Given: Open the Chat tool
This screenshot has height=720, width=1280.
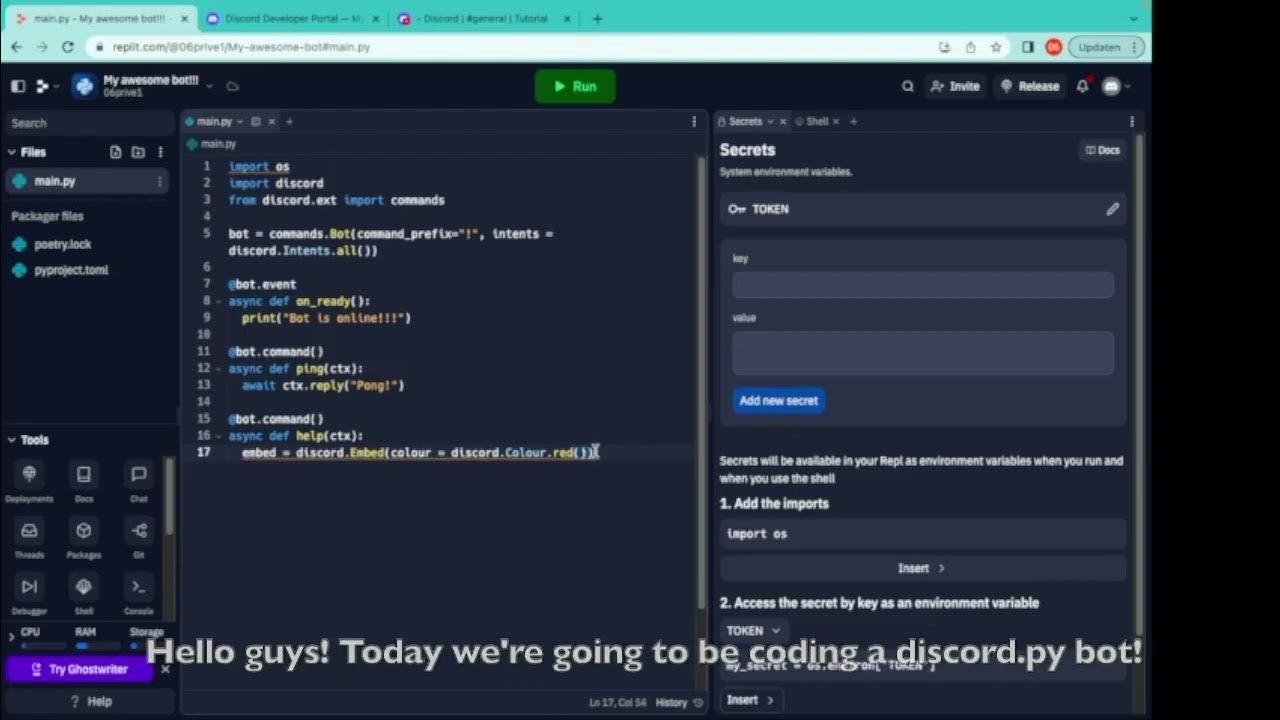Looking at the screenshot, I should [139, 481].
